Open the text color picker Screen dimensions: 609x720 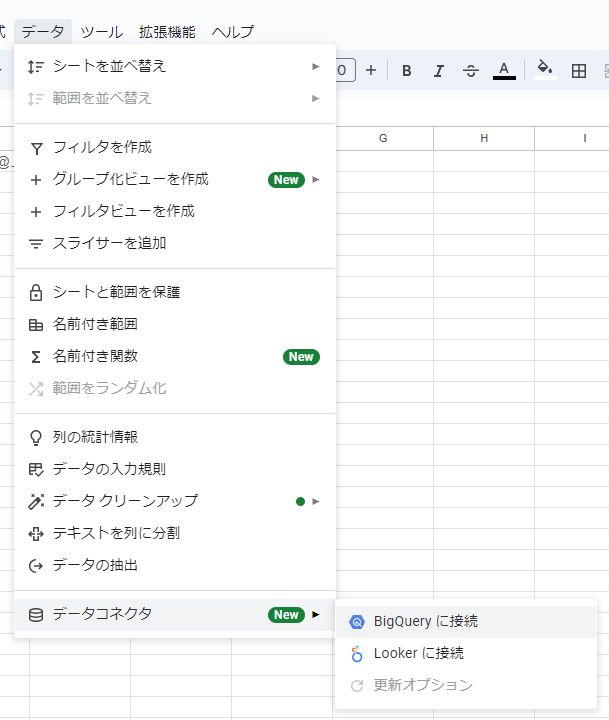tap(504, 71)
